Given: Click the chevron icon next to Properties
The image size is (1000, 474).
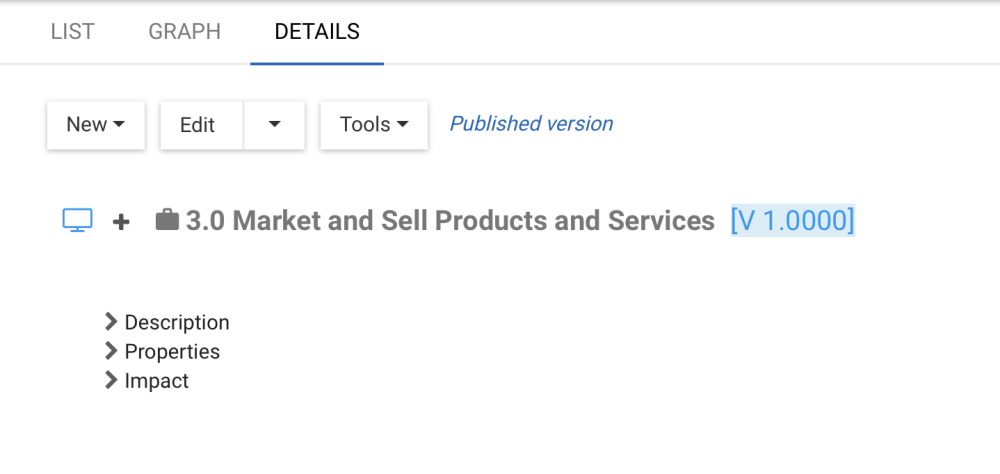Looking at the screenshot, I should [111, 351].
